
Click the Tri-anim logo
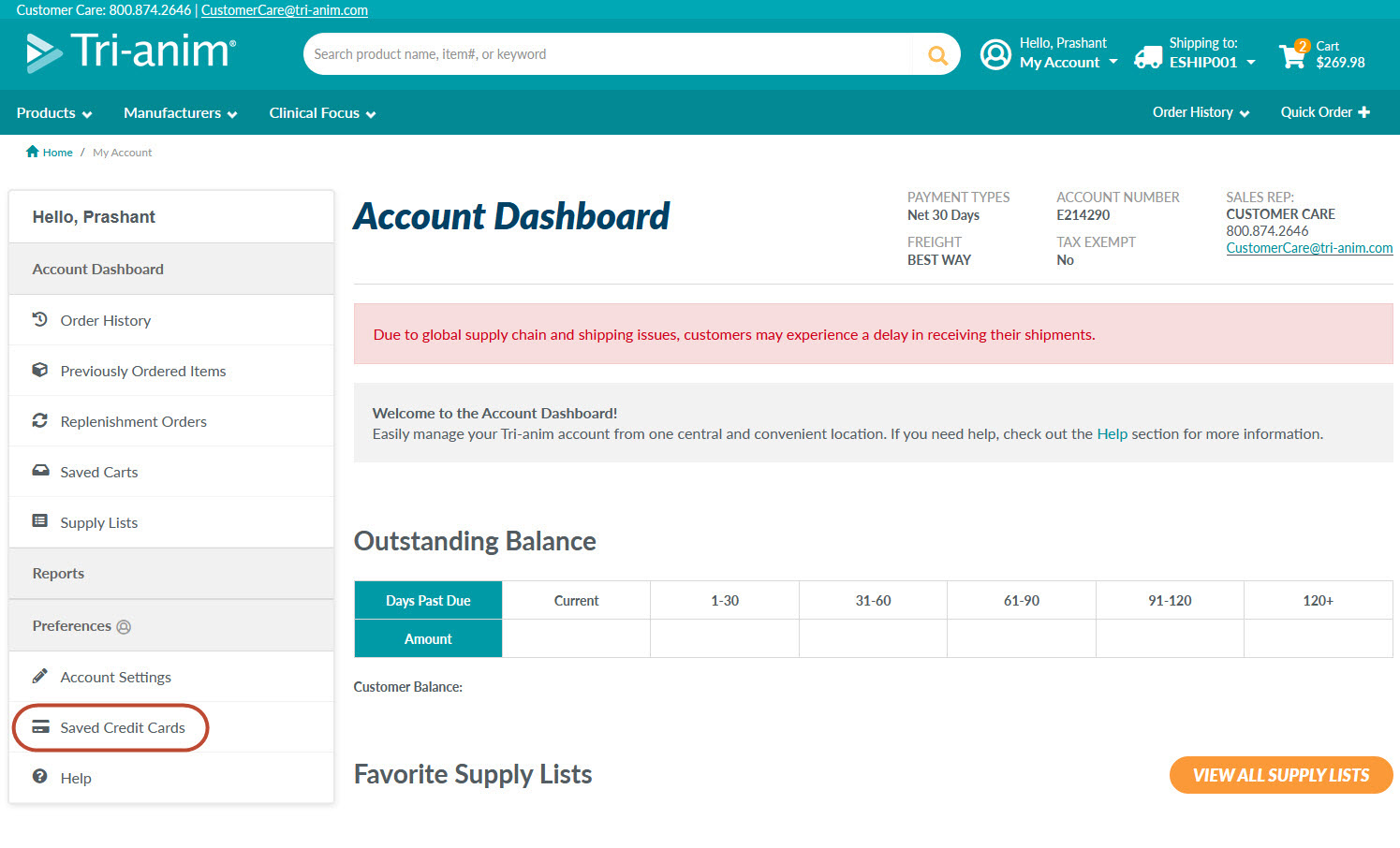(x=130, y=51)
